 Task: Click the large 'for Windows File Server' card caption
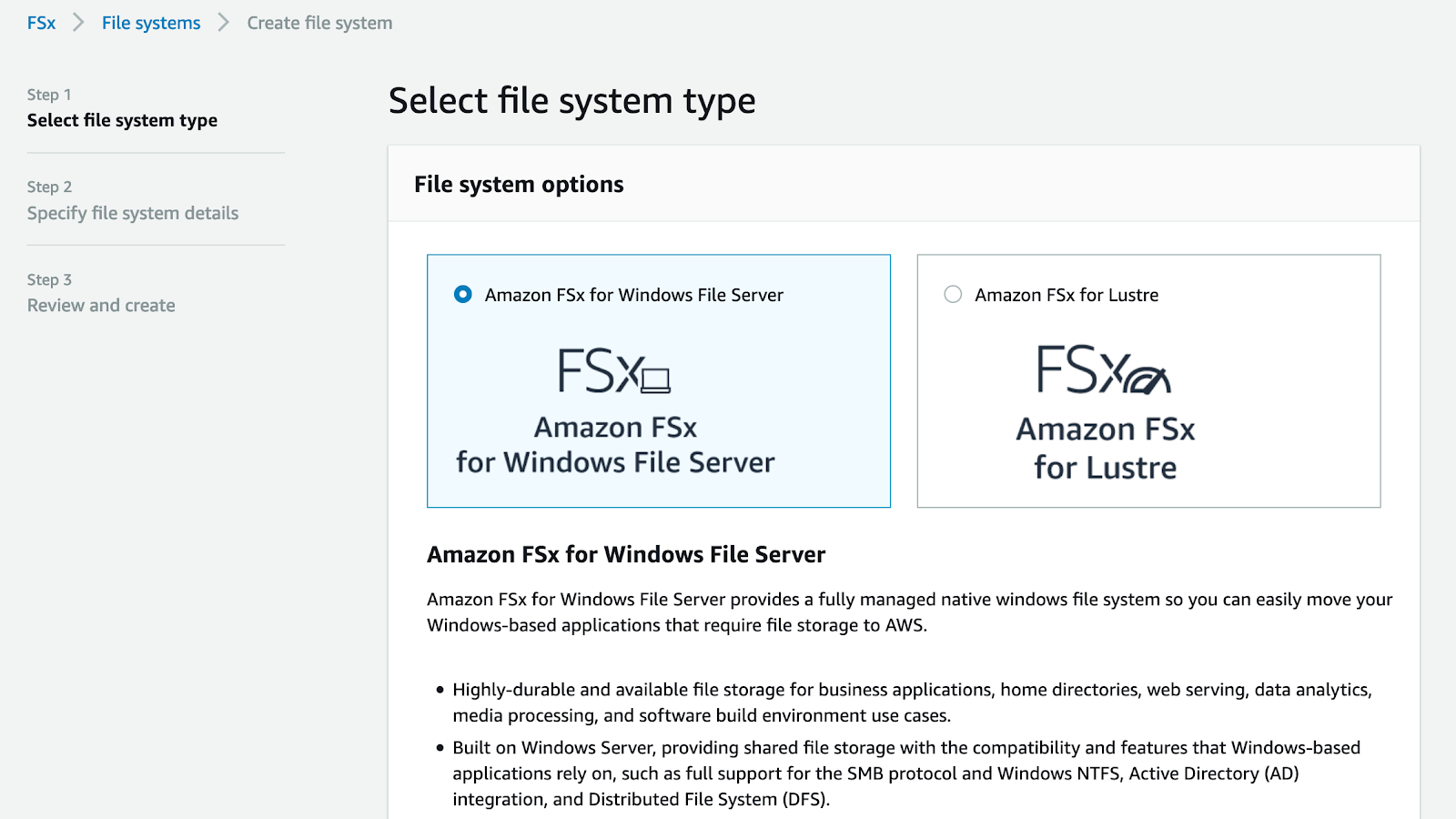click(615, 462)
